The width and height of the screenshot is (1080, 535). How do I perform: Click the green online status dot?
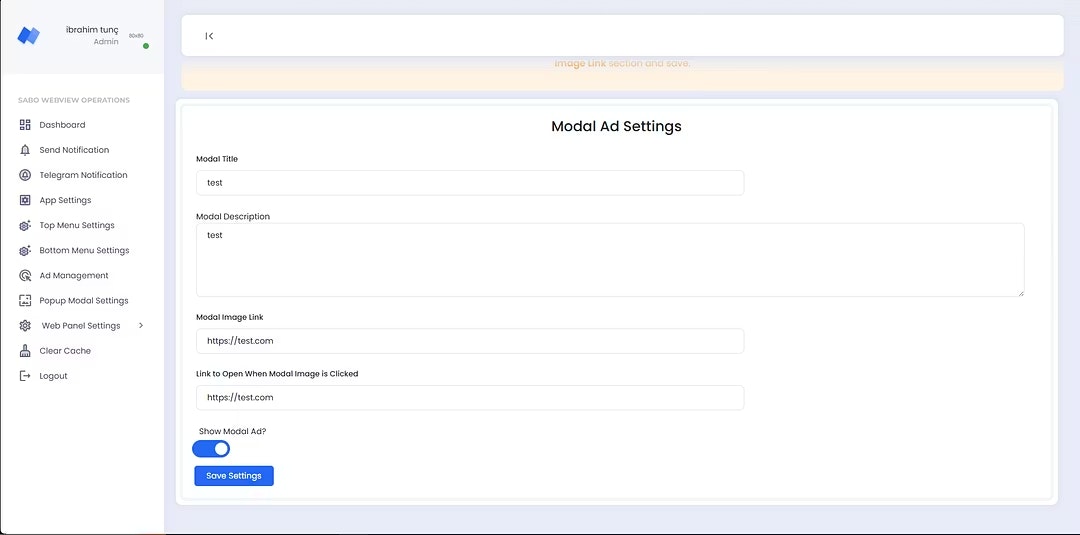[x=146, y=46]
